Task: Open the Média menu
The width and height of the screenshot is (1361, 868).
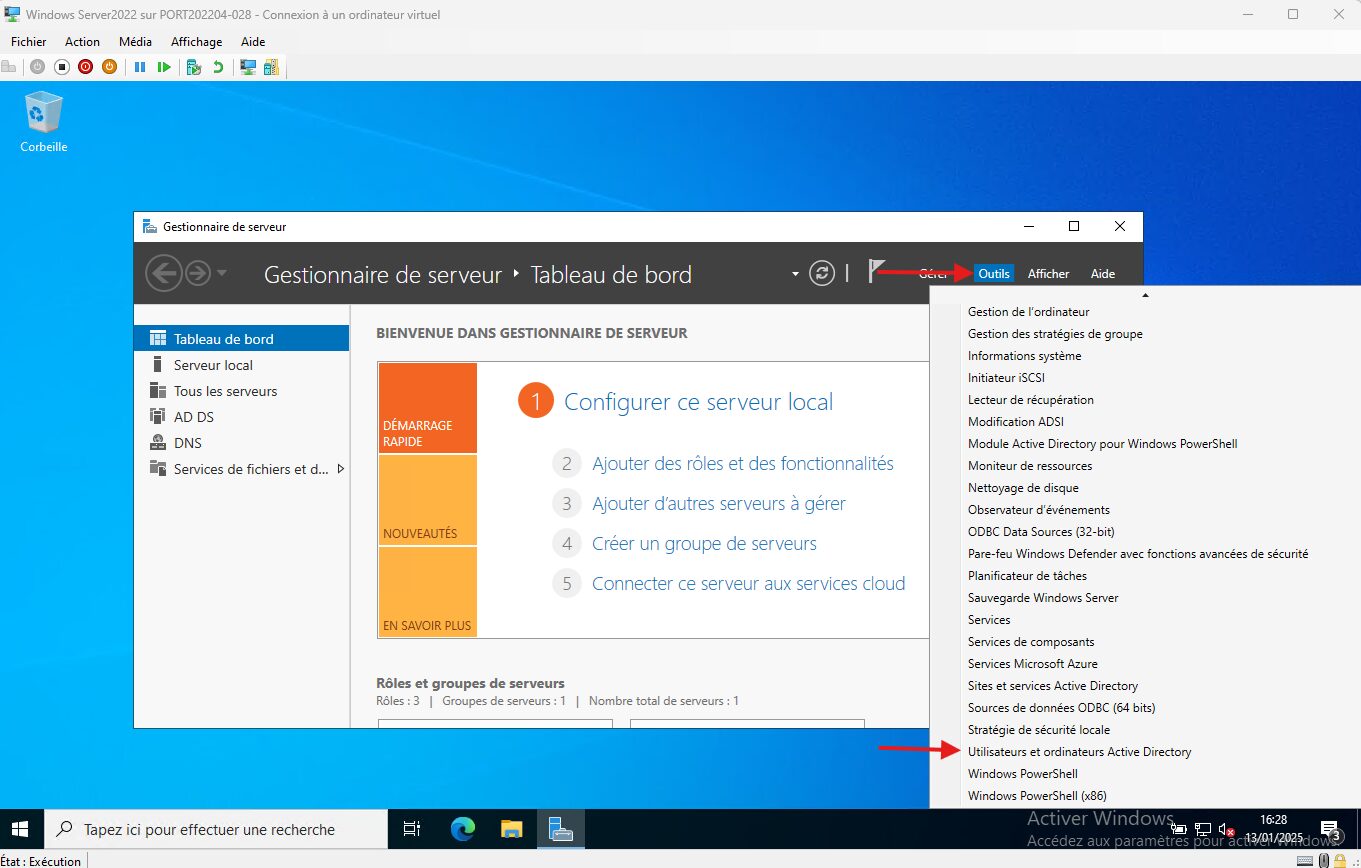Action: click(x=135, y=42)
